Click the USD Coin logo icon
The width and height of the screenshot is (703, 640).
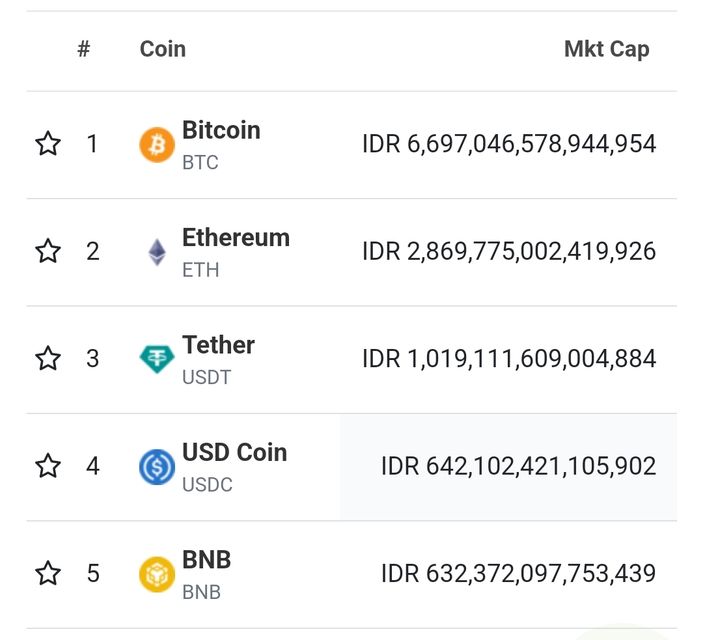157,467
